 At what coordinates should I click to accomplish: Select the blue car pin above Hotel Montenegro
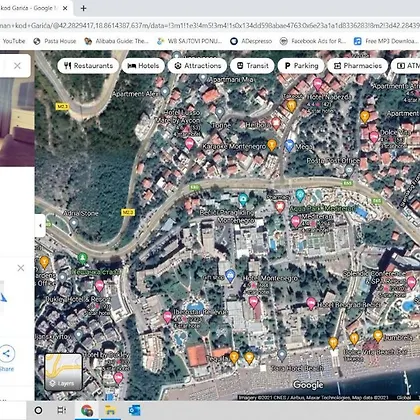(230, 276)
